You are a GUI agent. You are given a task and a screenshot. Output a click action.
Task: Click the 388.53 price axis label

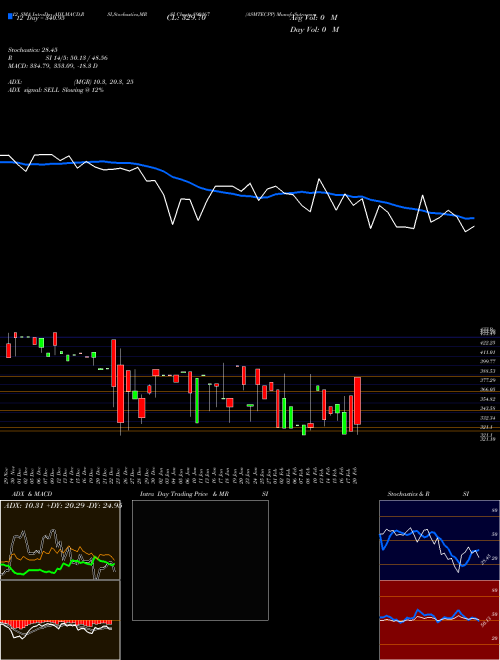point(488,371)
